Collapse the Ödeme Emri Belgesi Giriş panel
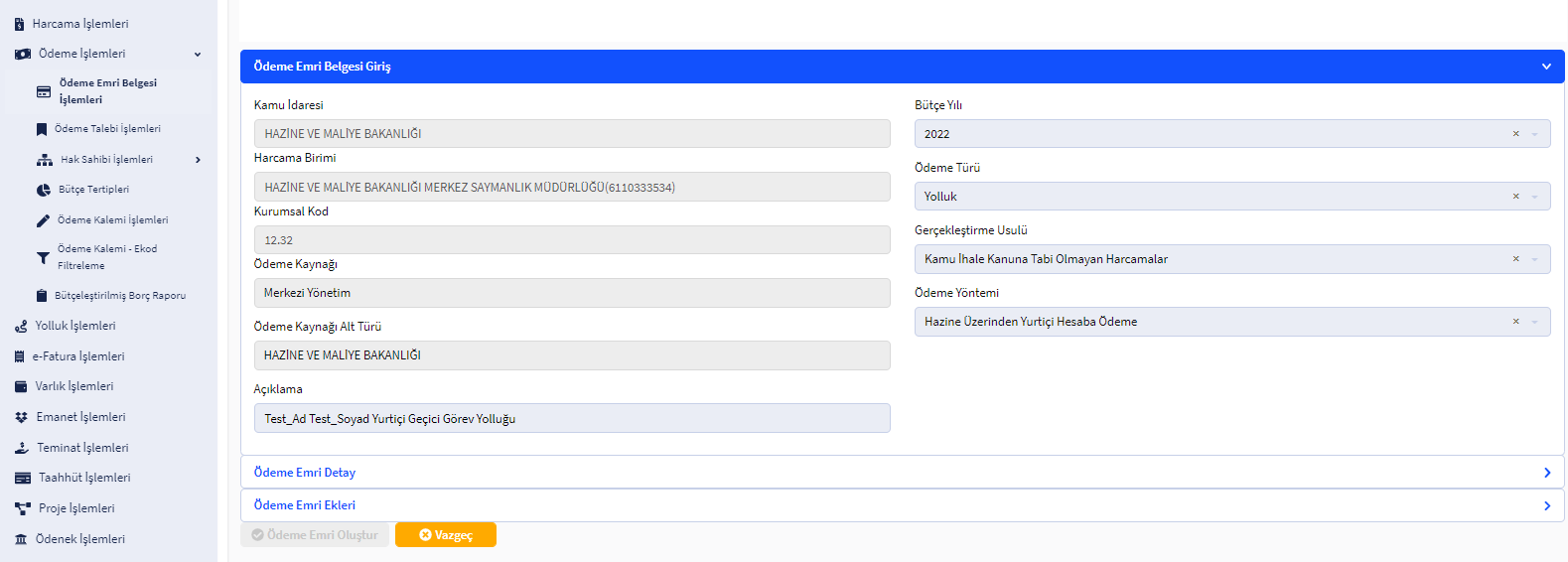Image resolution: width=1568 pixels, height=562 pixels. click(1545, 67)
